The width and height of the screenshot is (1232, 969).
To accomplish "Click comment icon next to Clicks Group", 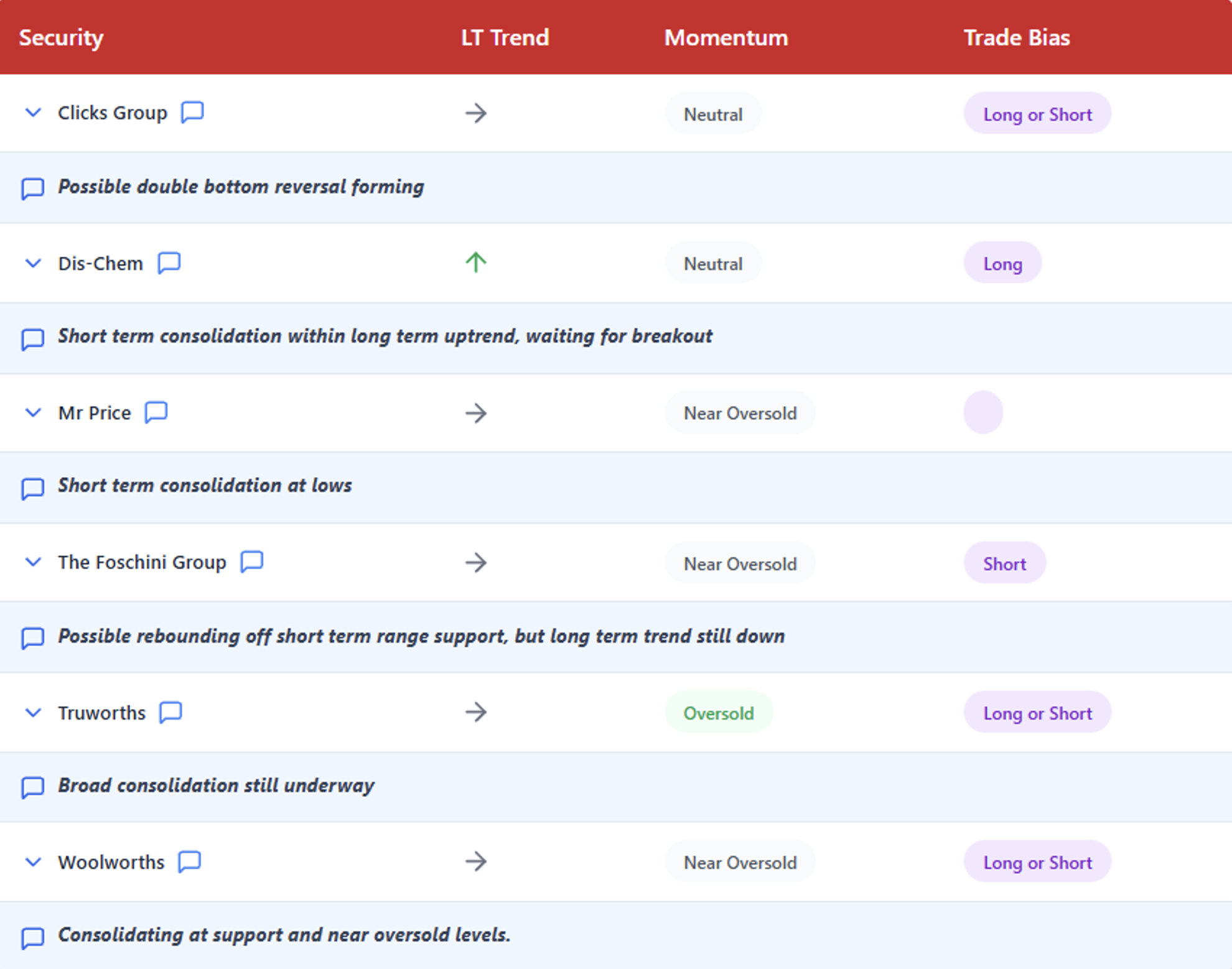I will pos(192,113).
